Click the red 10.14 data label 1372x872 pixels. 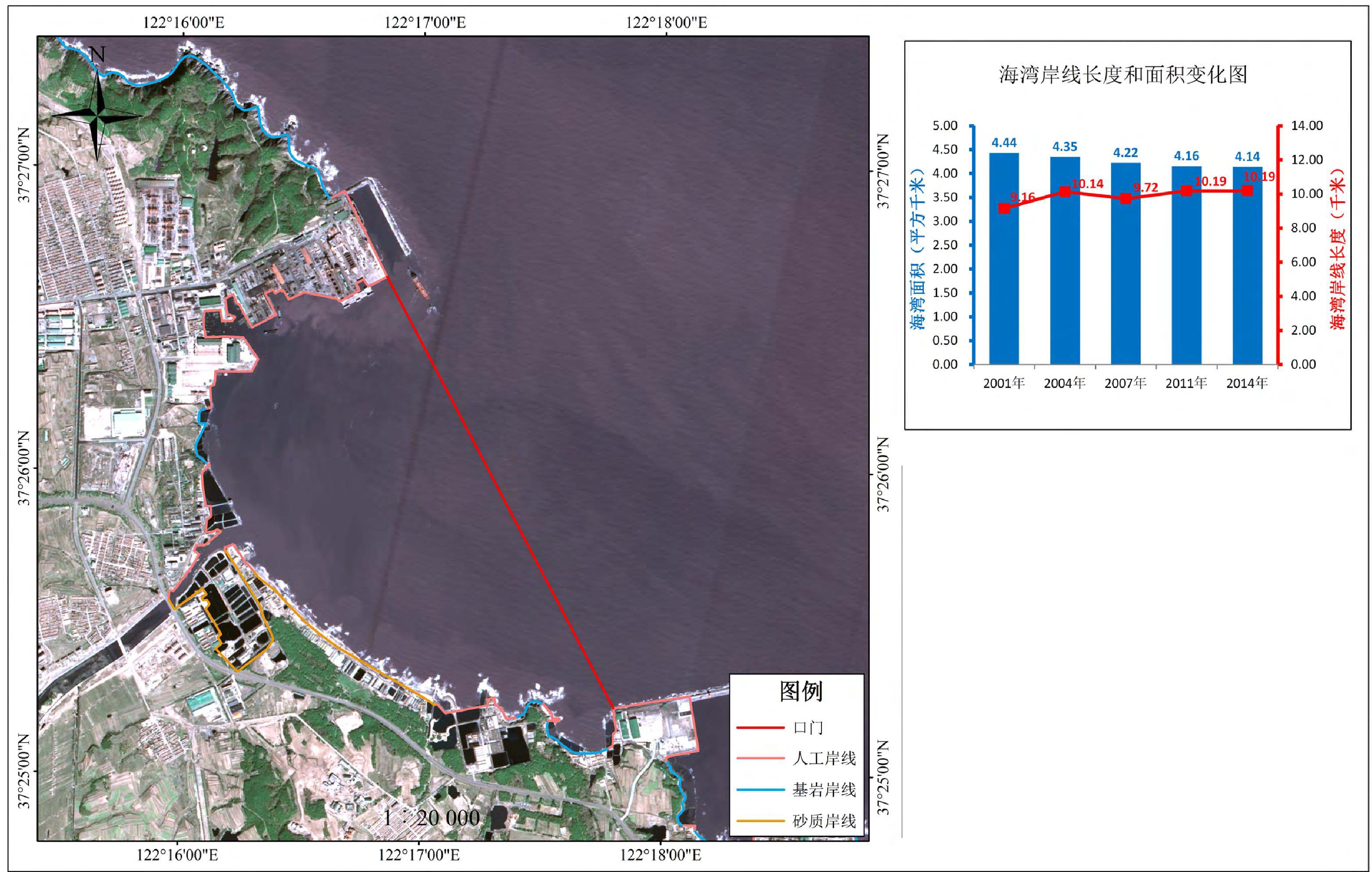pyautogui.click(x=1088, y=184)
